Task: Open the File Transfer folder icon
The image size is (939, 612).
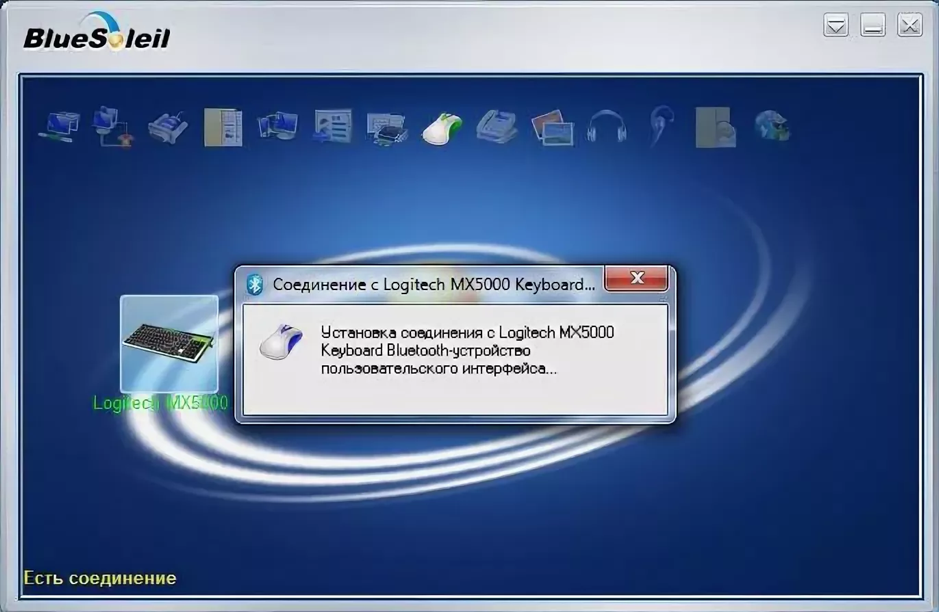Action: (x=223, y=127)
